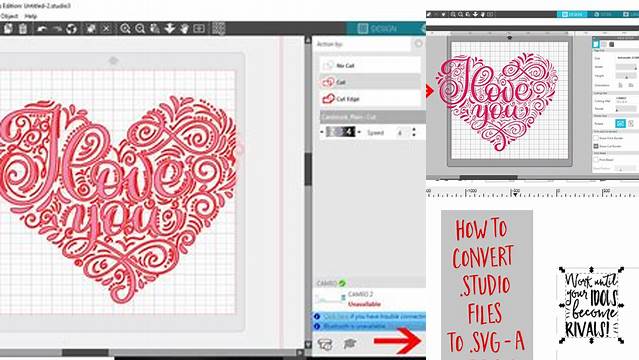The height and width of the screenshot is (360, 639).
Task: Open the Help menu
Action: coord(31,16)
